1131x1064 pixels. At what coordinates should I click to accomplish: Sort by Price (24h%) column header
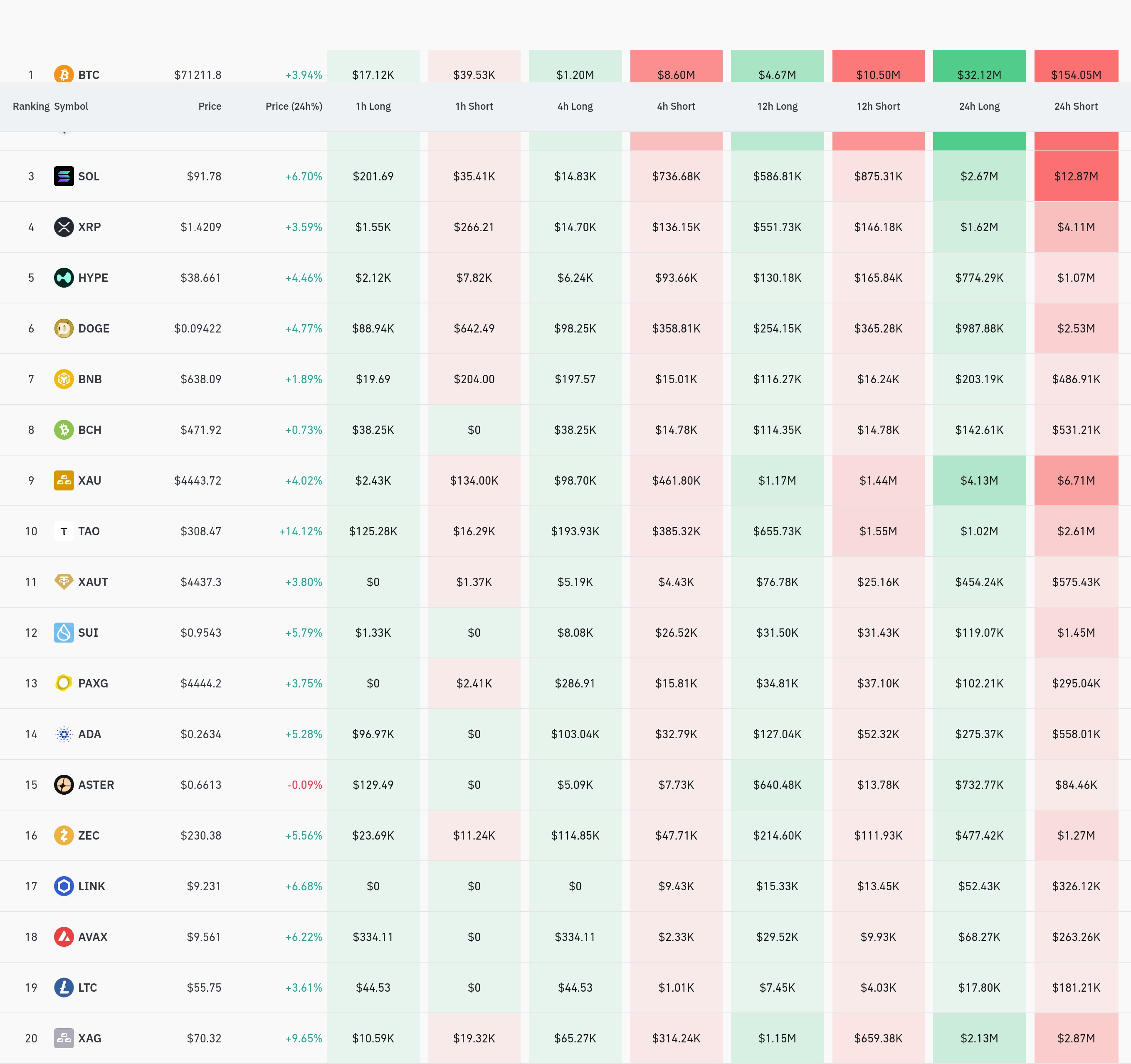point(294,106)
